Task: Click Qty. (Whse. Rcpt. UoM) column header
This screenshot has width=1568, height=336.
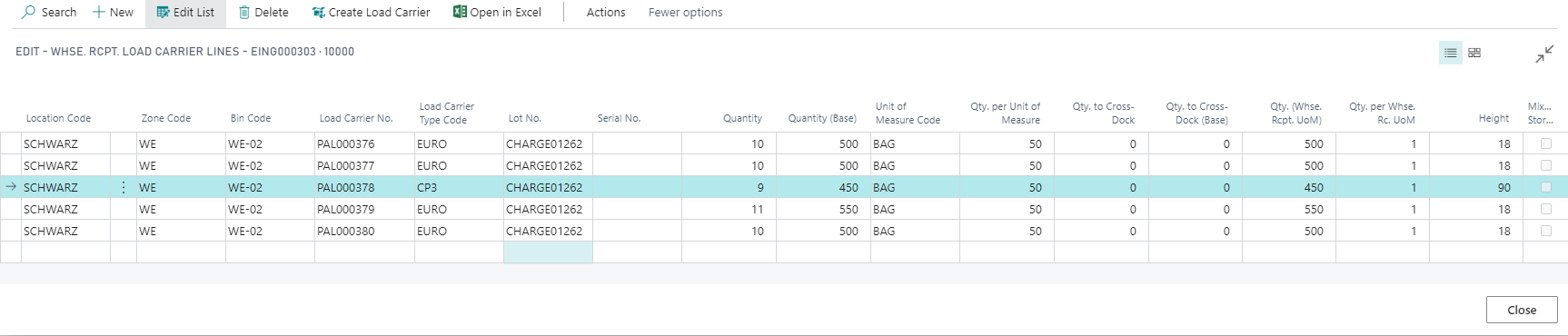Action: tap(1295, 113)
